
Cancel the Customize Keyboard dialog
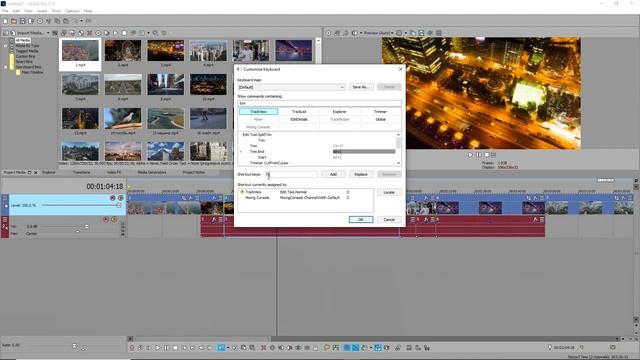pos(389,220)
